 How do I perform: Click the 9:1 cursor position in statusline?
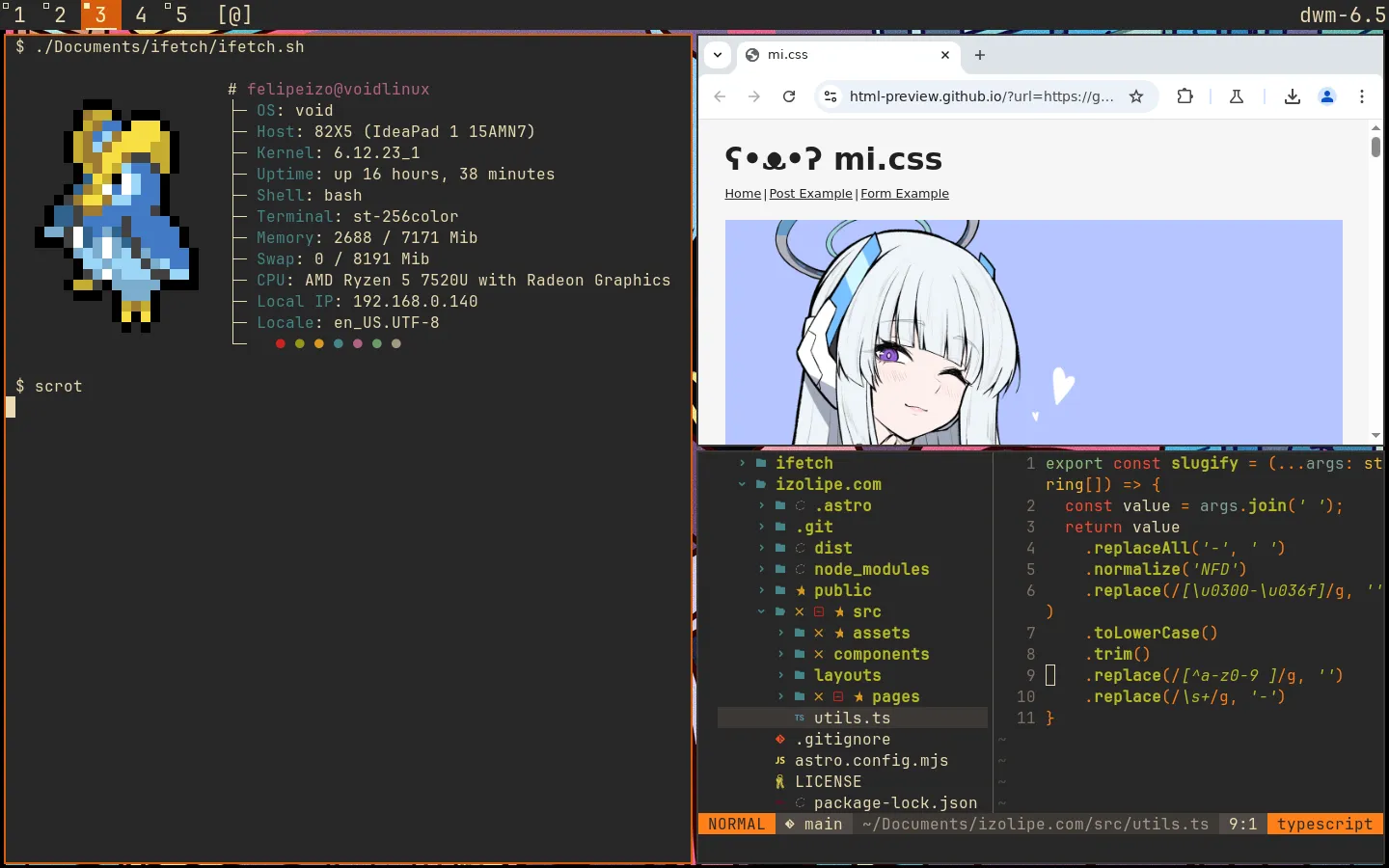click(x=1242, y=825)
